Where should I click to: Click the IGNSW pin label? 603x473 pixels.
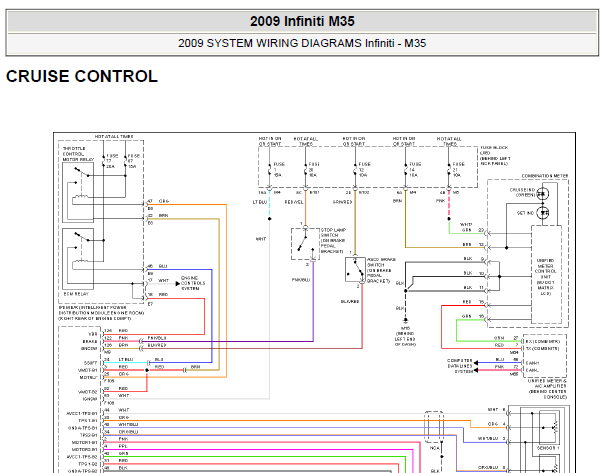[x=90, y=399]
